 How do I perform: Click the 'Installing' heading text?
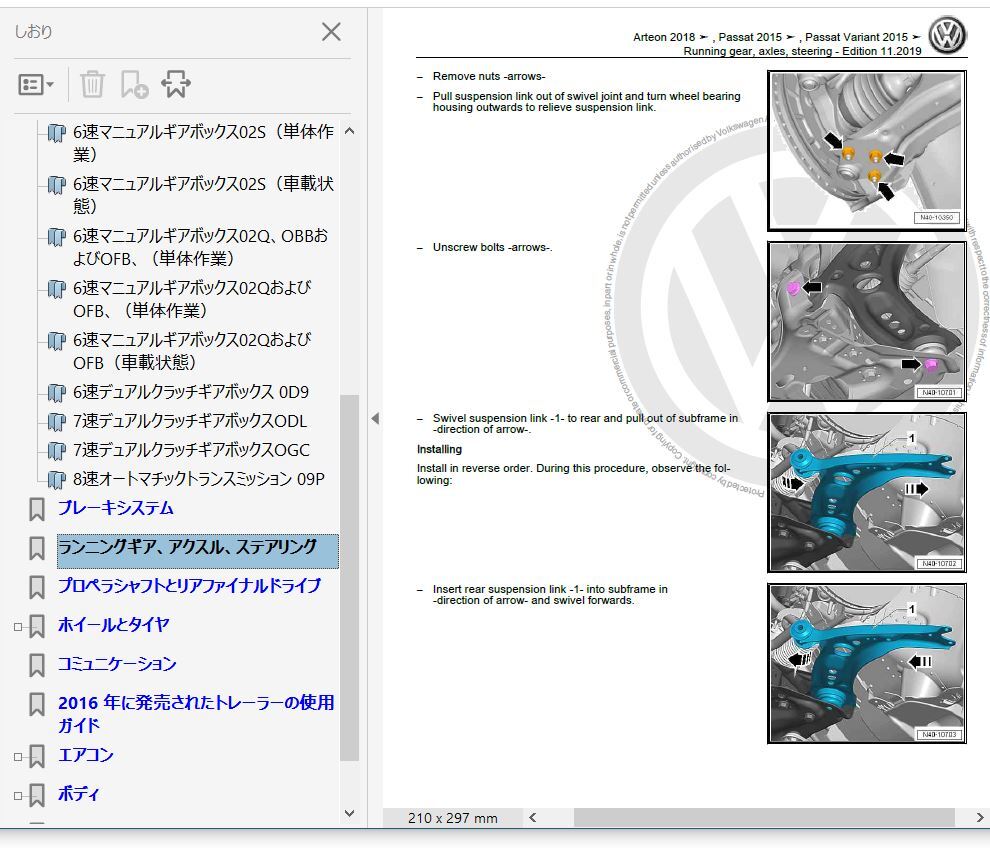[439, 450]
